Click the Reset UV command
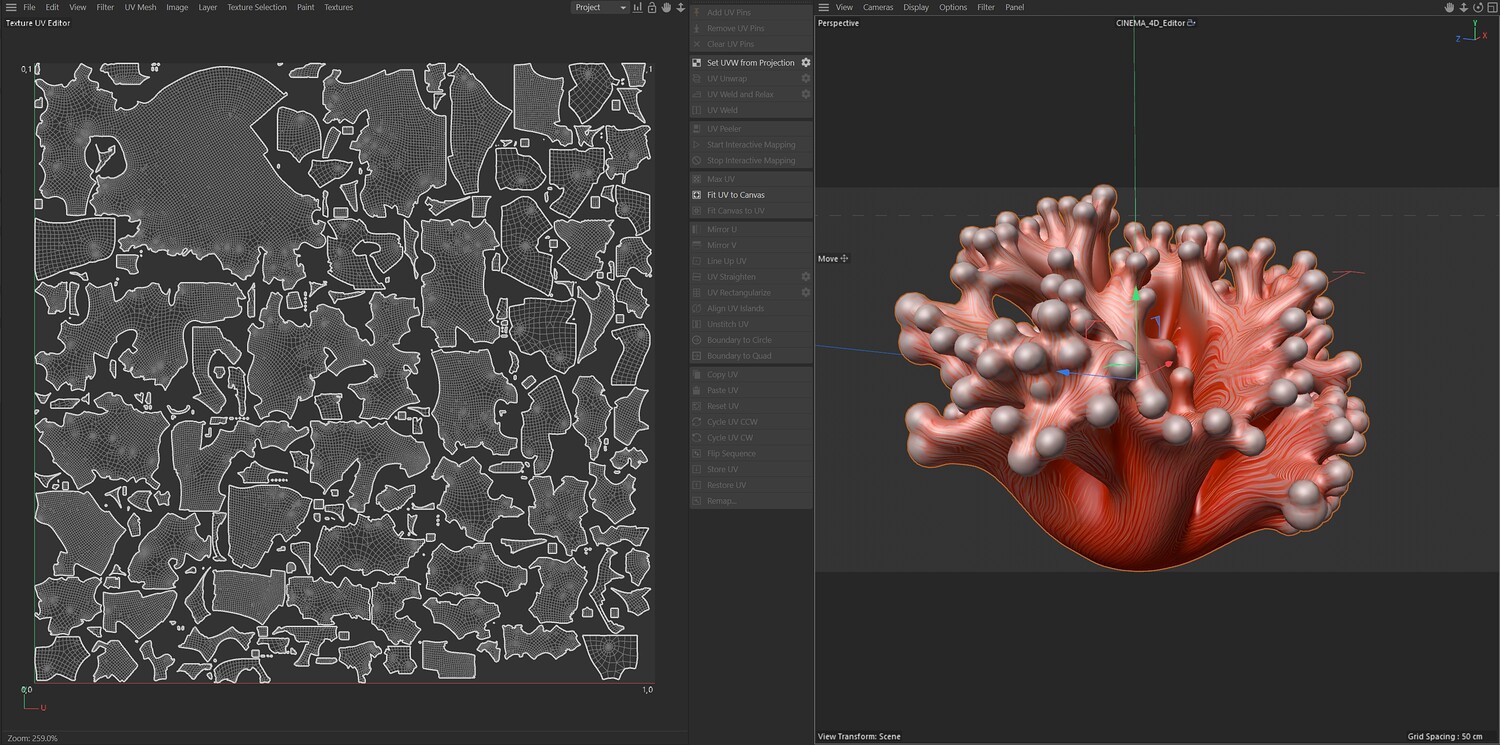Viewport: 1500px width, 745px height. click(751, 406)
